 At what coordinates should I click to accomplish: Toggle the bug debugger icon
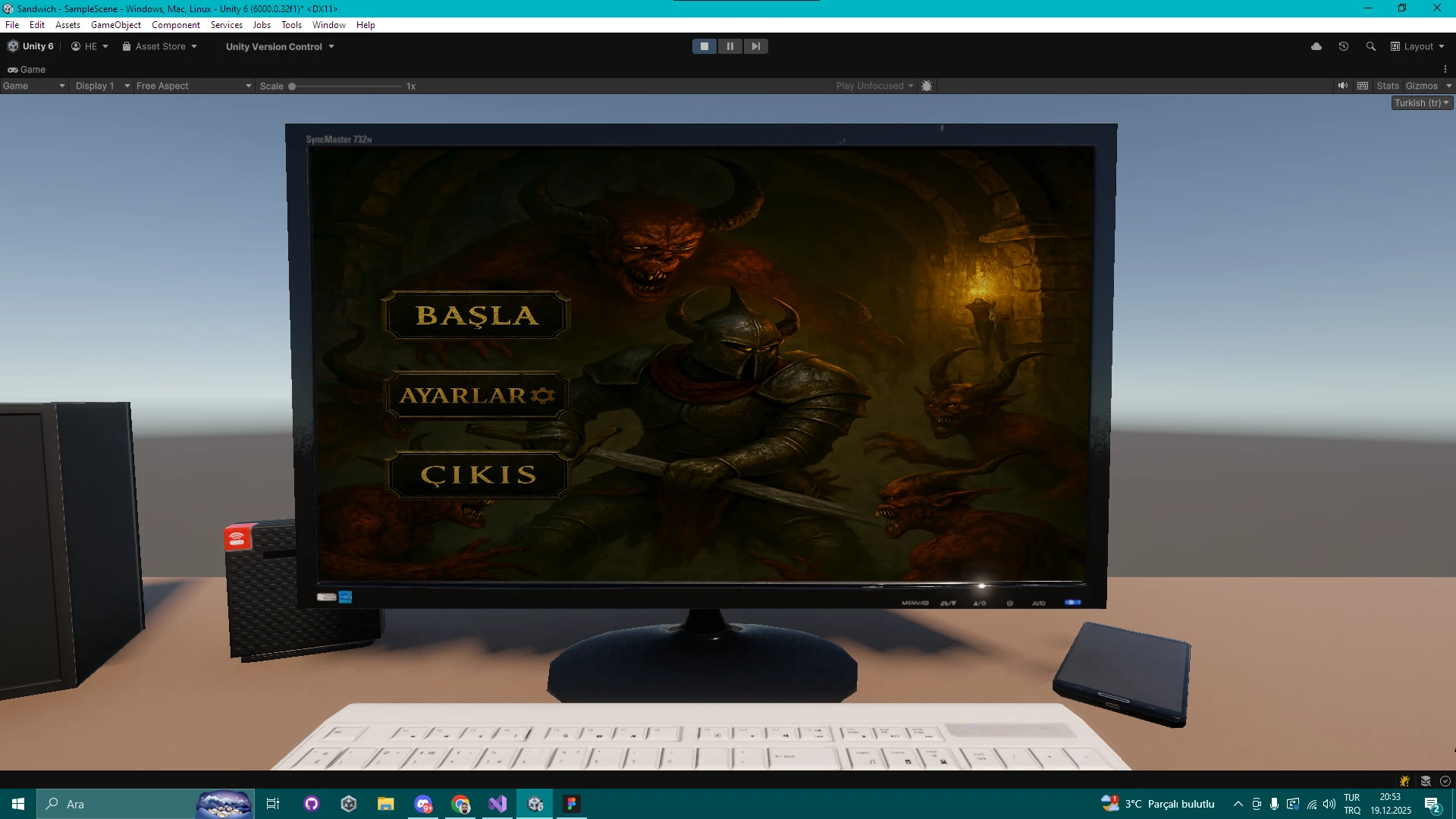click(927, 86)
